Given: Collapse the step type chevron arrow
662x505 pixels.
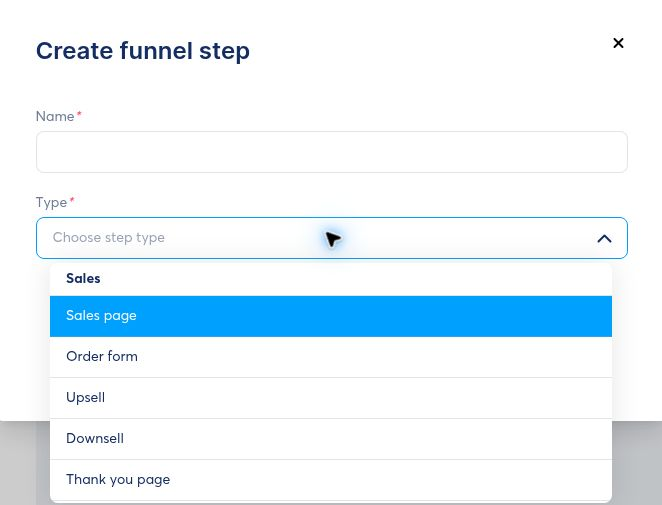Looking at the screenshot, I should (605, 239).
